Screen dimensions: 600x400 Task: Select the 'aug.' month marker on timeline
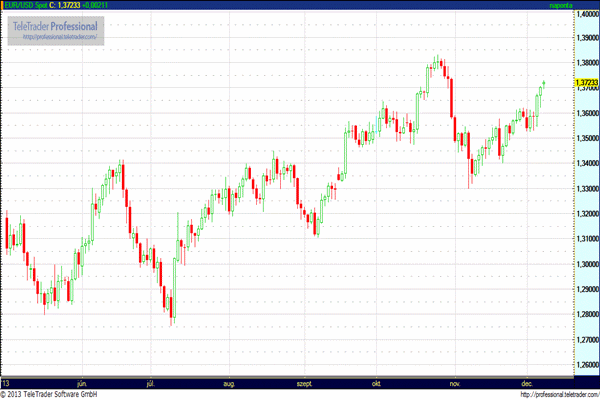coord(229,384)
